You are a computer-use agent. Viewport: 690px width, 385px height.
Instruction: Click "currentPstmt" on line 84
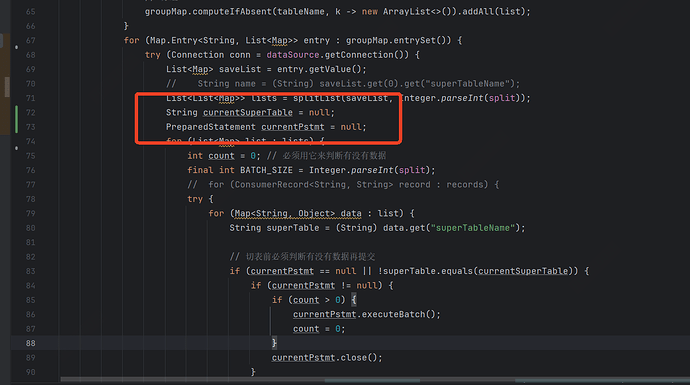(303, 286)
